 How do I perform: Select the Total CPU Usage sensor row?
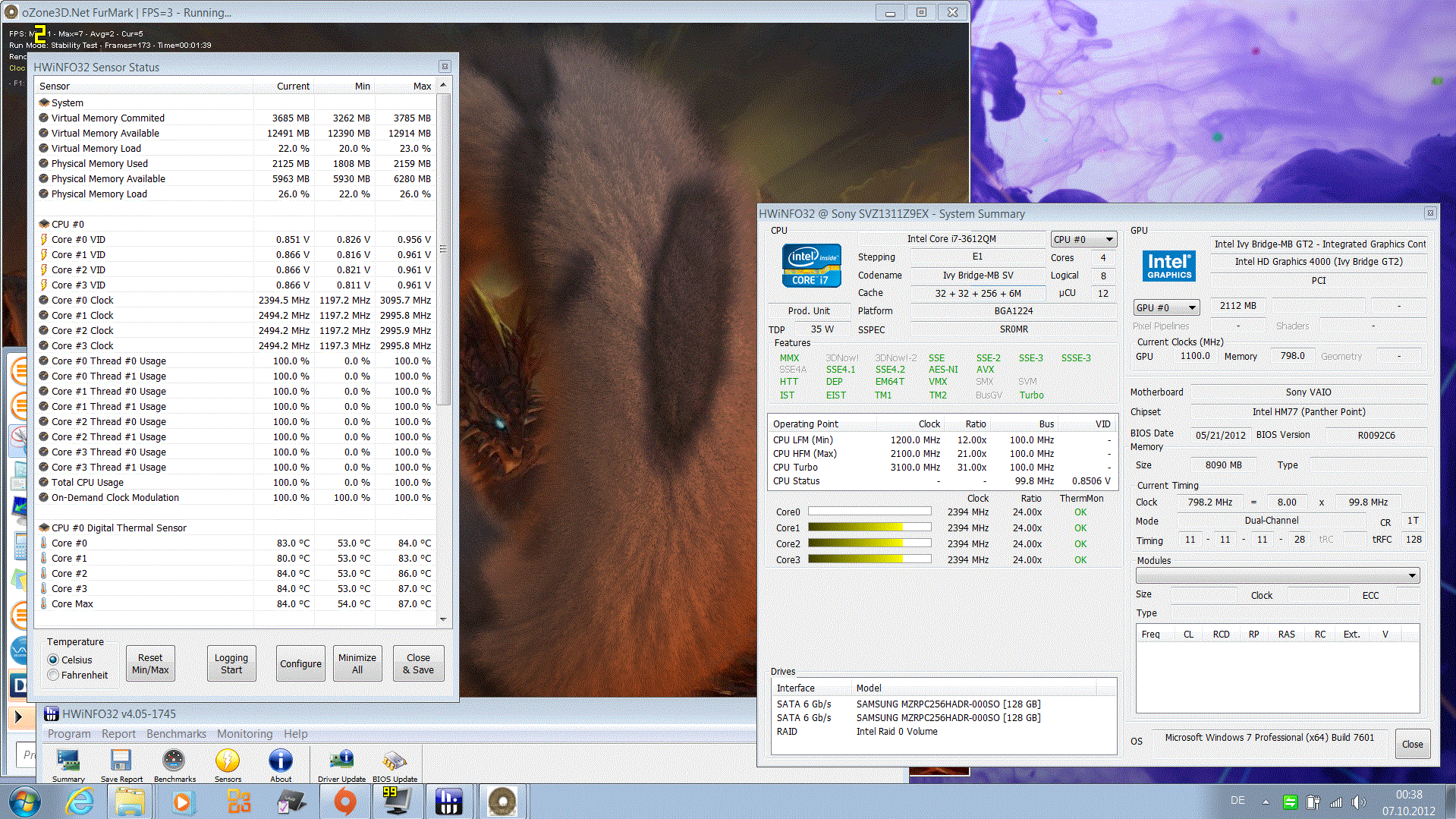(x=235, y=482)
